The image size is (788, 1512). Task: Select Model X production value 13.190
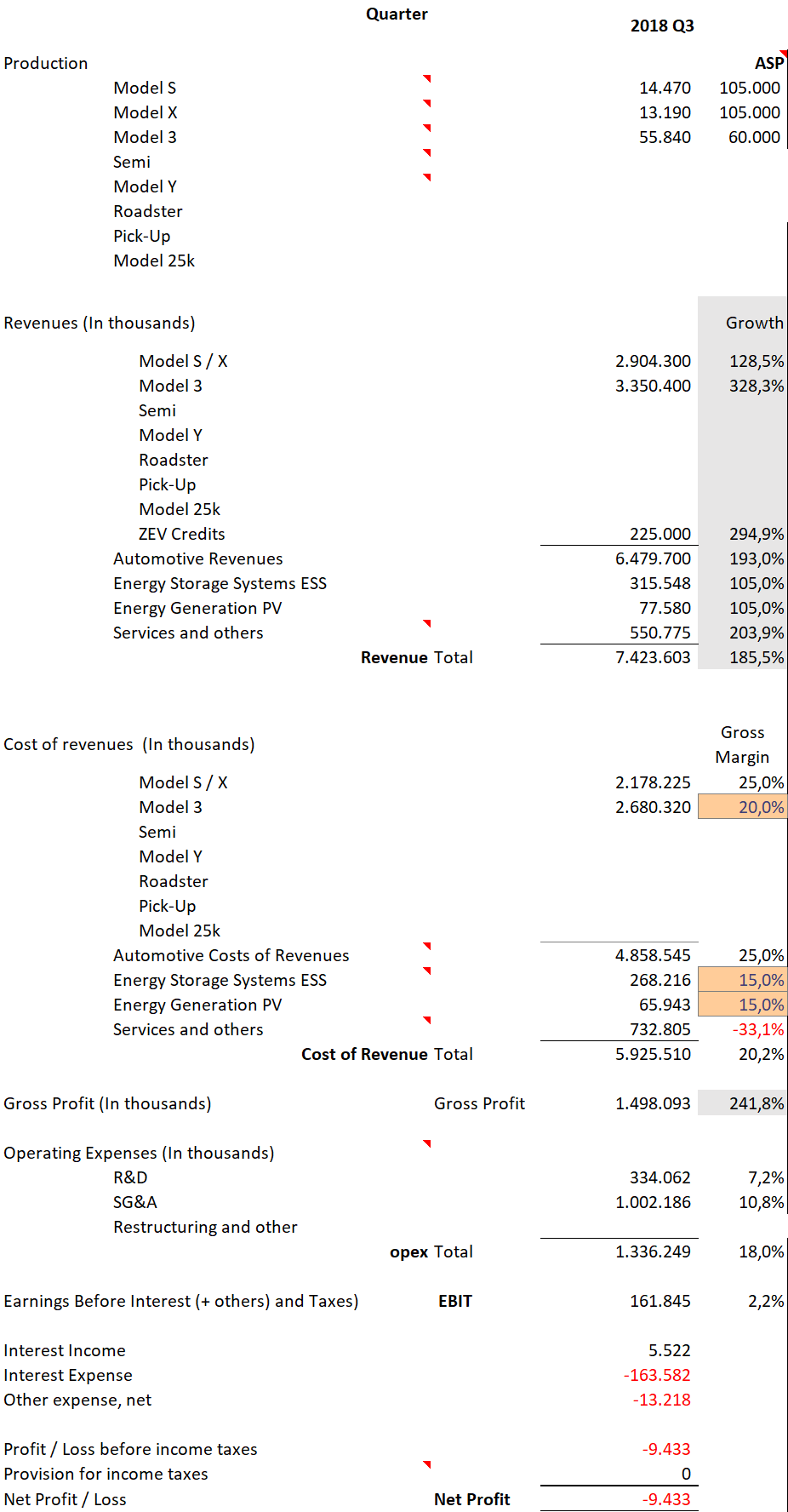(665, 112)
